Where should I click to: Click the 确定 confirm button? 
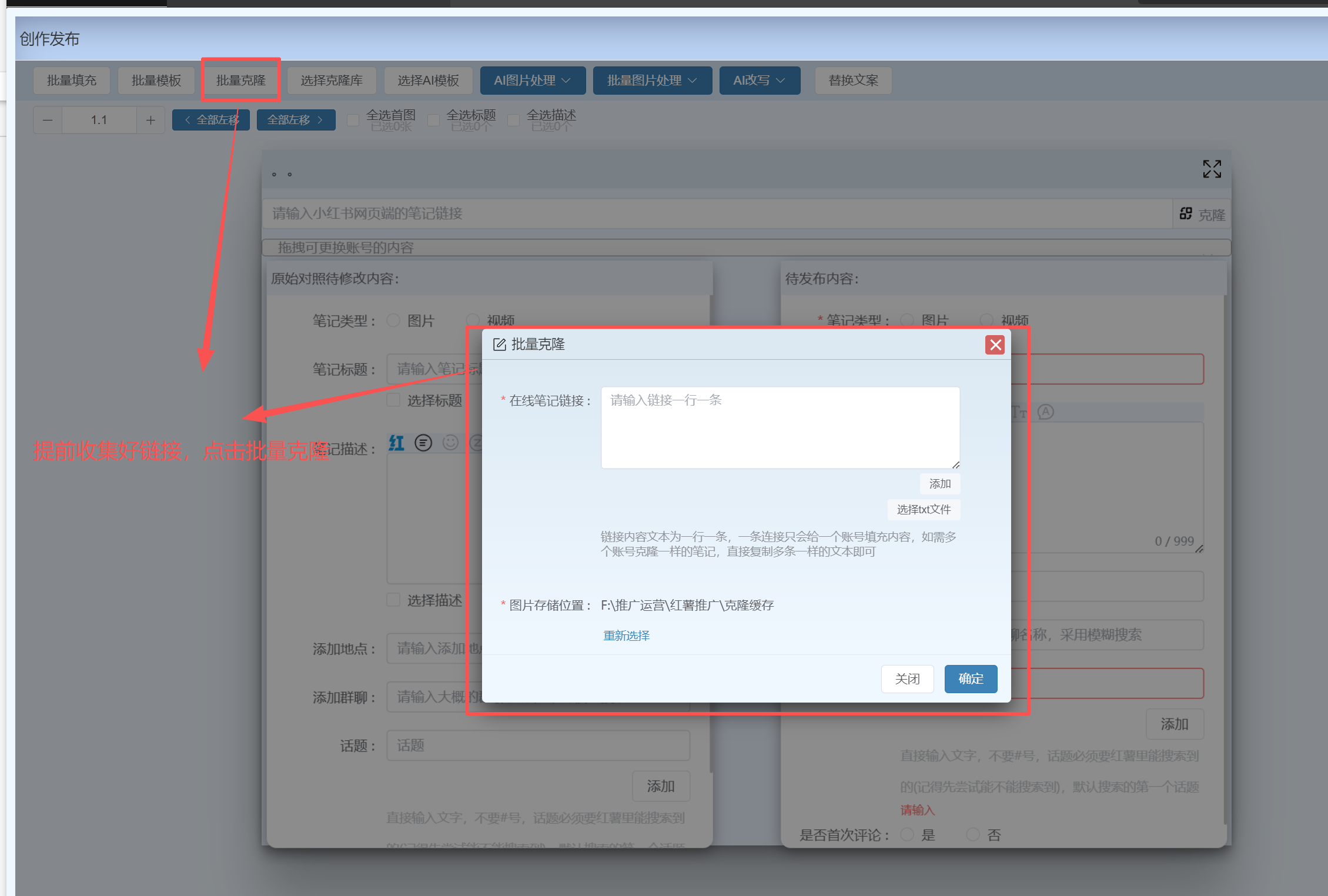coord(970,679)
